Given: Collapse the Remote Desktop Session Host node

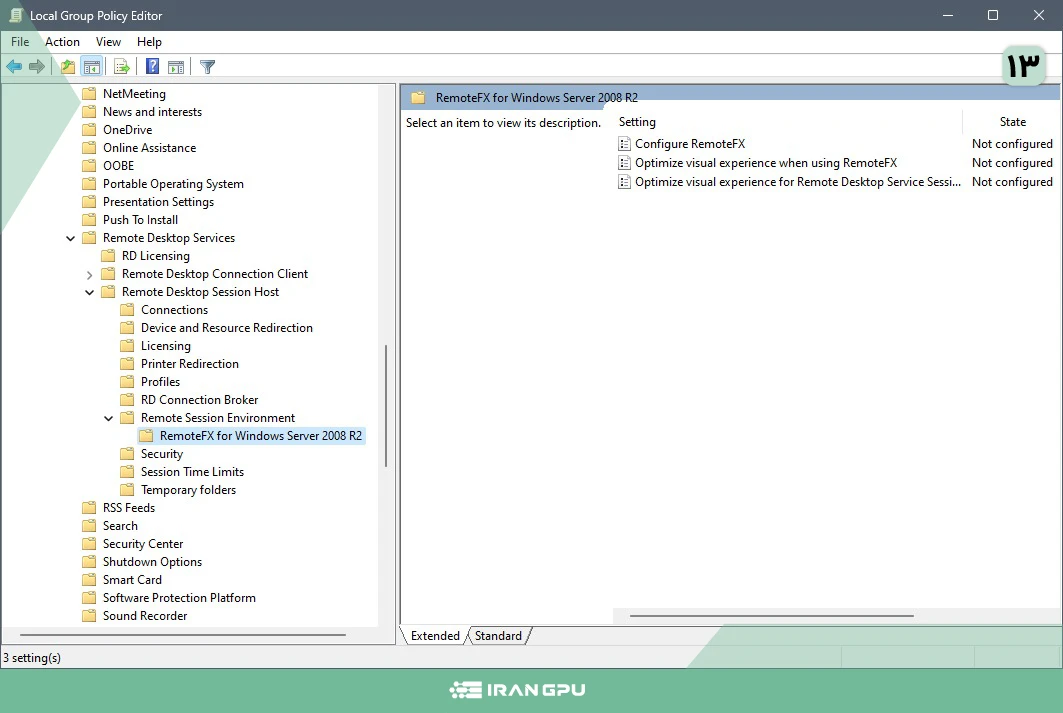Looking at the screenshot, I should click(89, 292).
